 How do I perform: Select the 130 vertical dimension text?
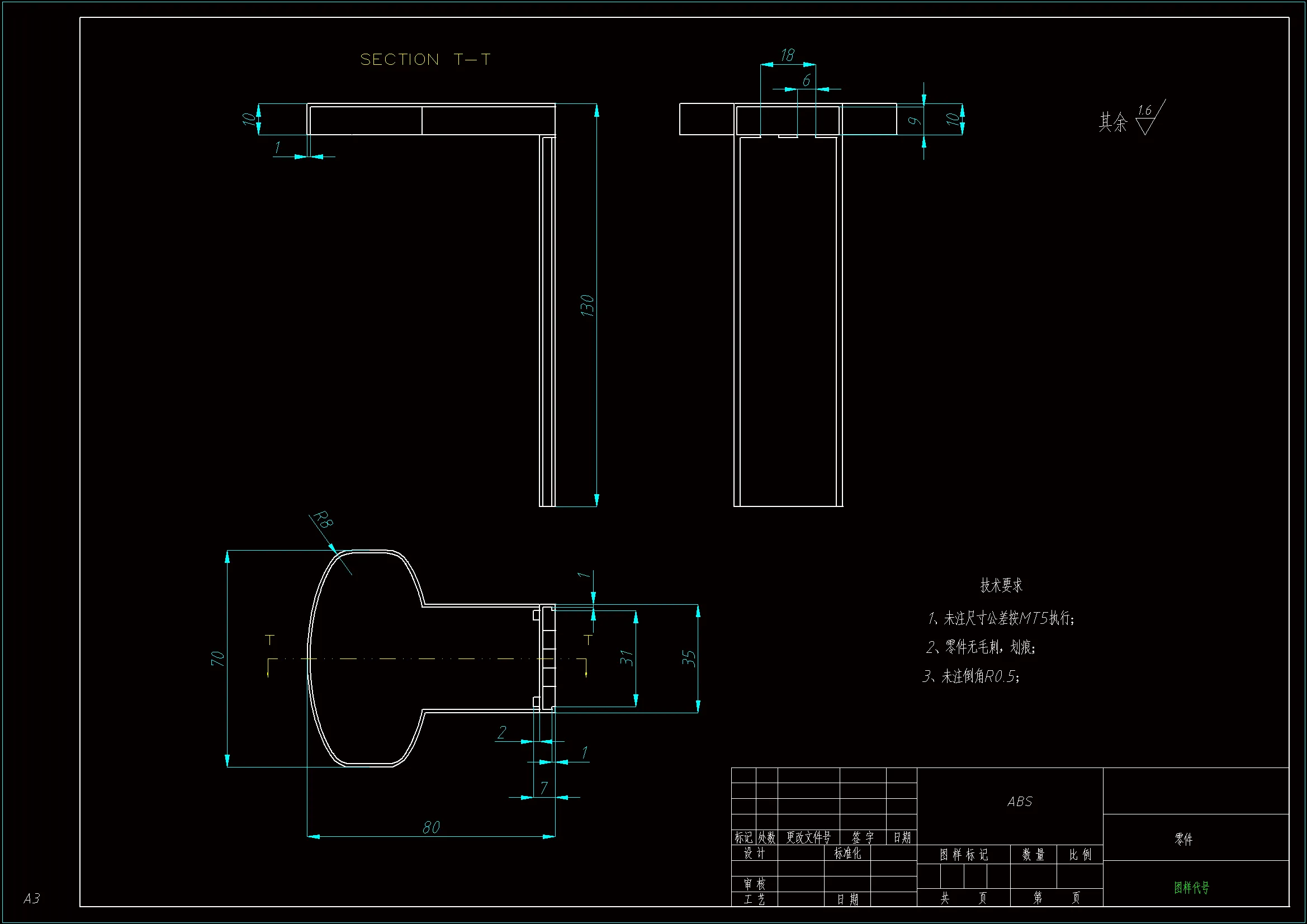click(x=587, y=306)
